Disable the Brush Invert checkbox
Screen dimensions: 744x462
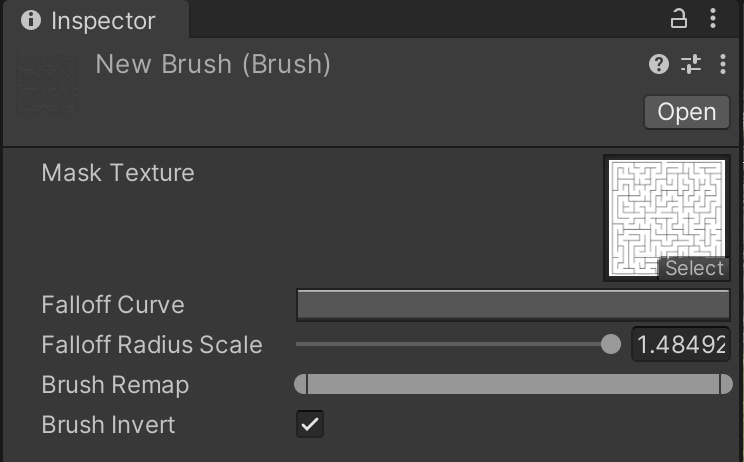click(x=310, y=424)
